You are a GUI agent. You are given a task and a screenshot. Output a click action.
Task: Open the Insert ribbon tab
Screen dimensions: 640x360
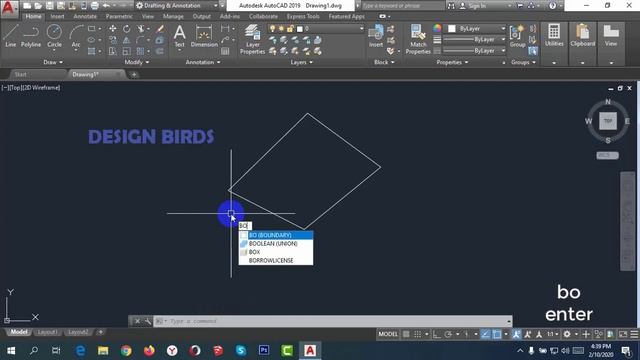click(x=57, y=16)
